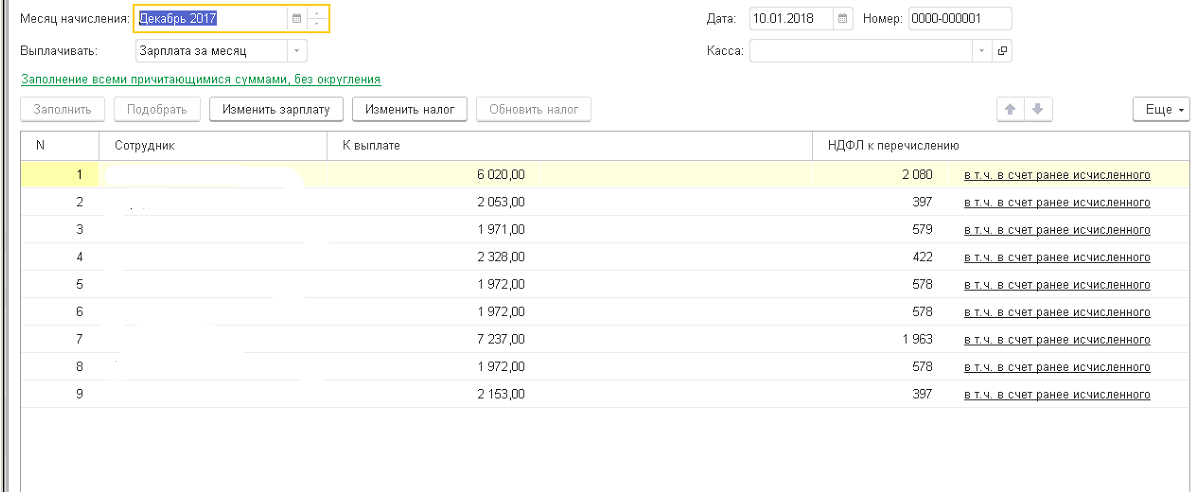Expand the Касса dropdown list
This screenshot has height=492, width=1195.
(982, 51)
